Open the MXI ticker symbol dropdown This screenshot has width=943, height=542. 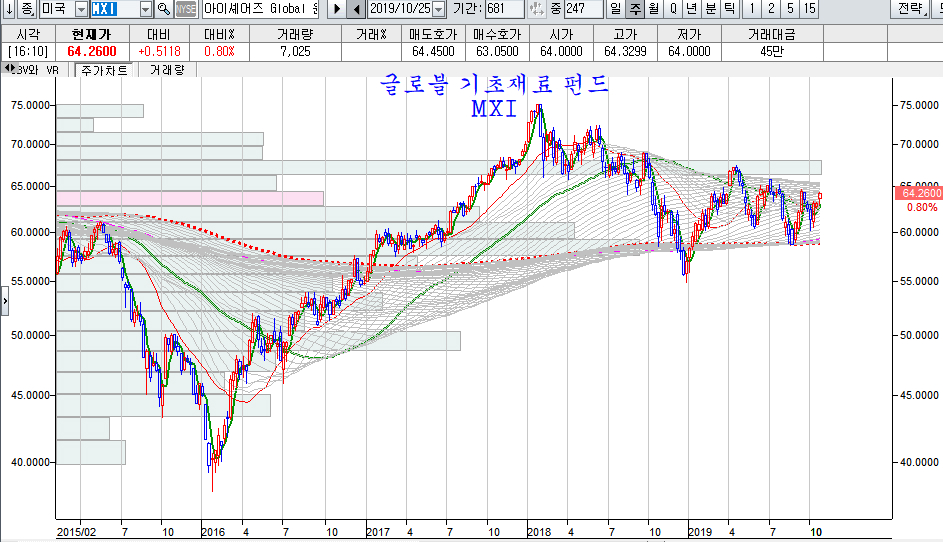[146, 9]
